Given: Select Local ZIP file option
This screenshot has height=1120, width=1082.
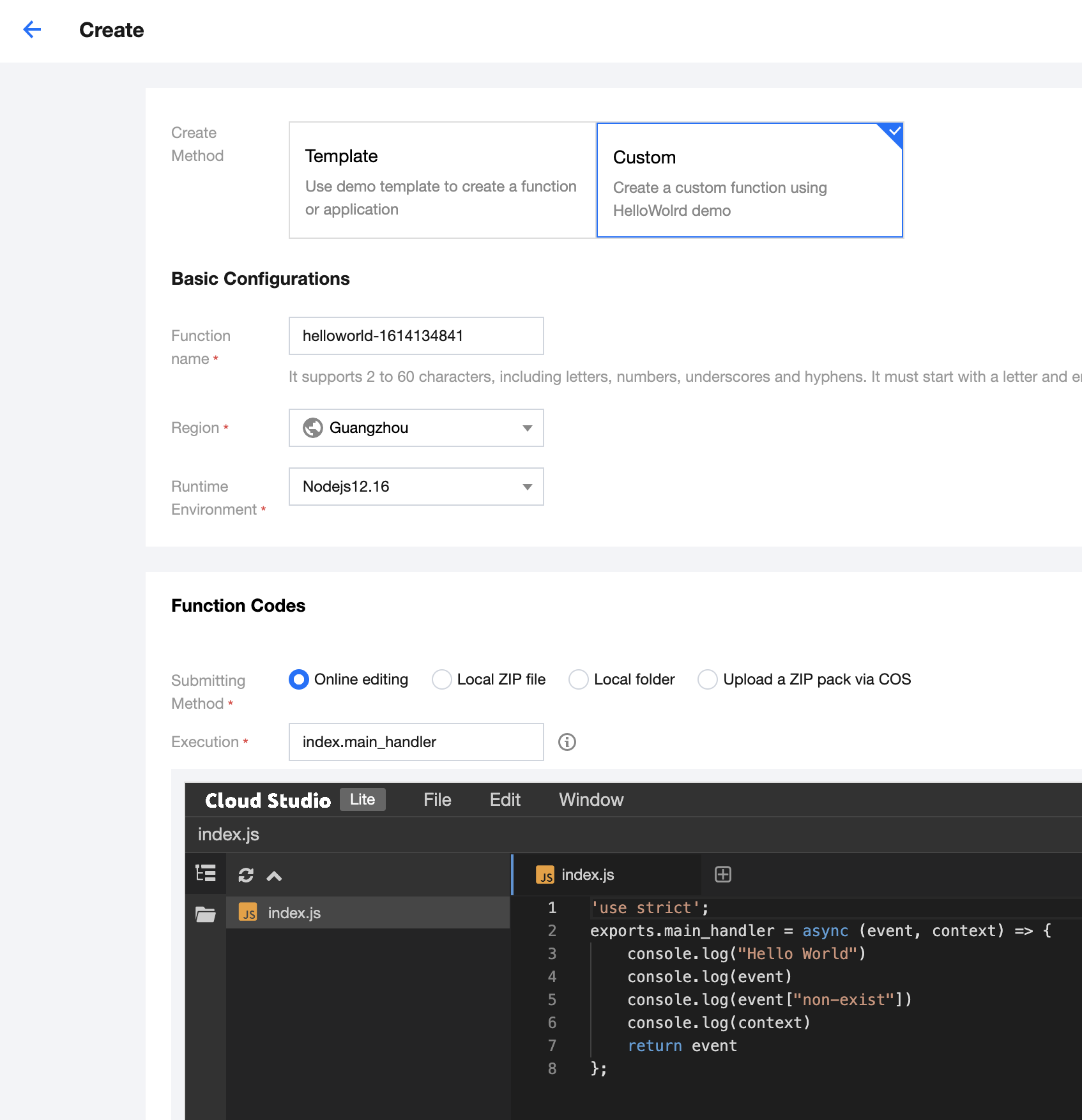Looking at the screenshot, I should 442,679.
